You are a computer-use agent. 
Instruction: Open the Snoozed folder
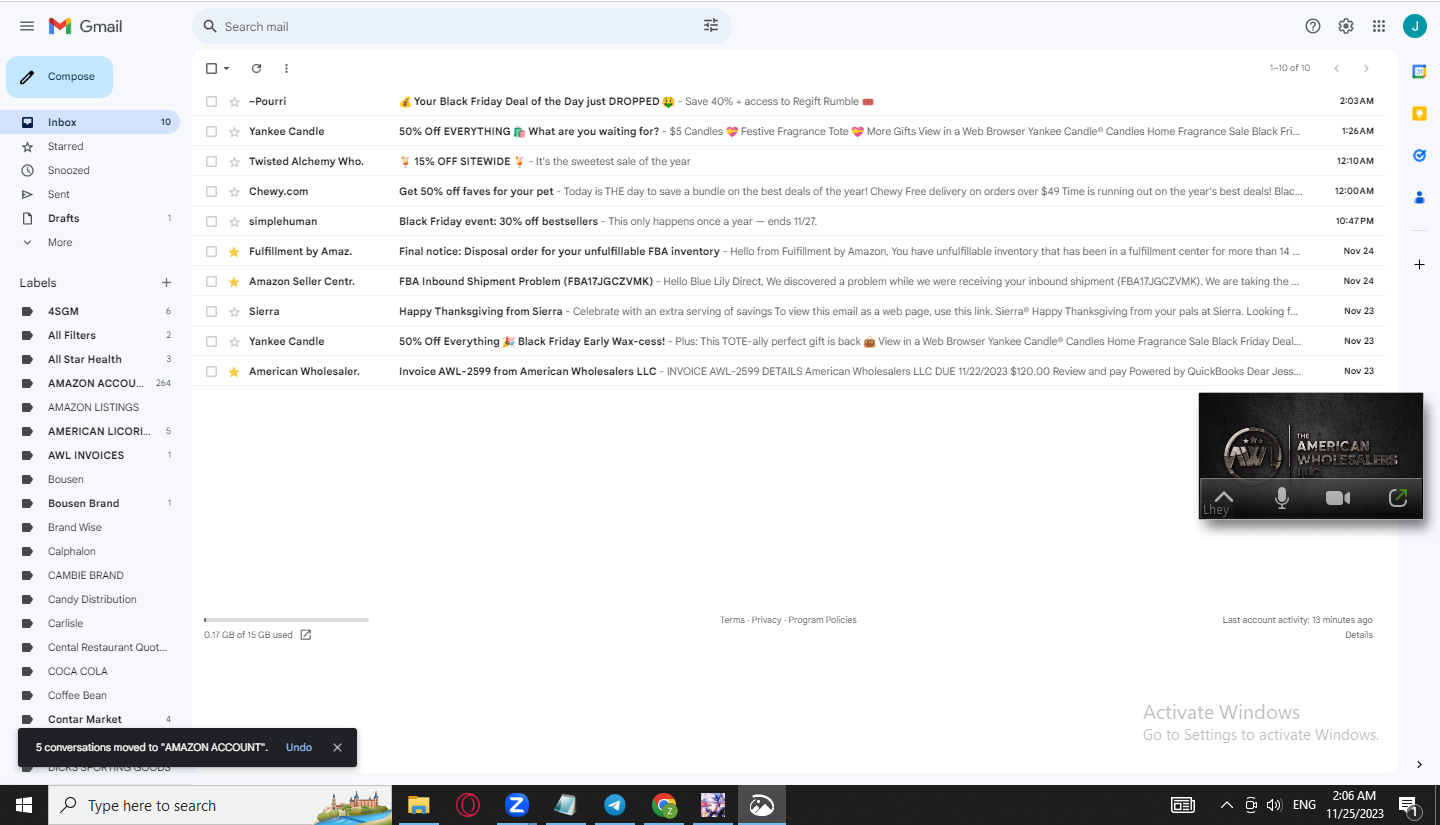pos(90,170)
